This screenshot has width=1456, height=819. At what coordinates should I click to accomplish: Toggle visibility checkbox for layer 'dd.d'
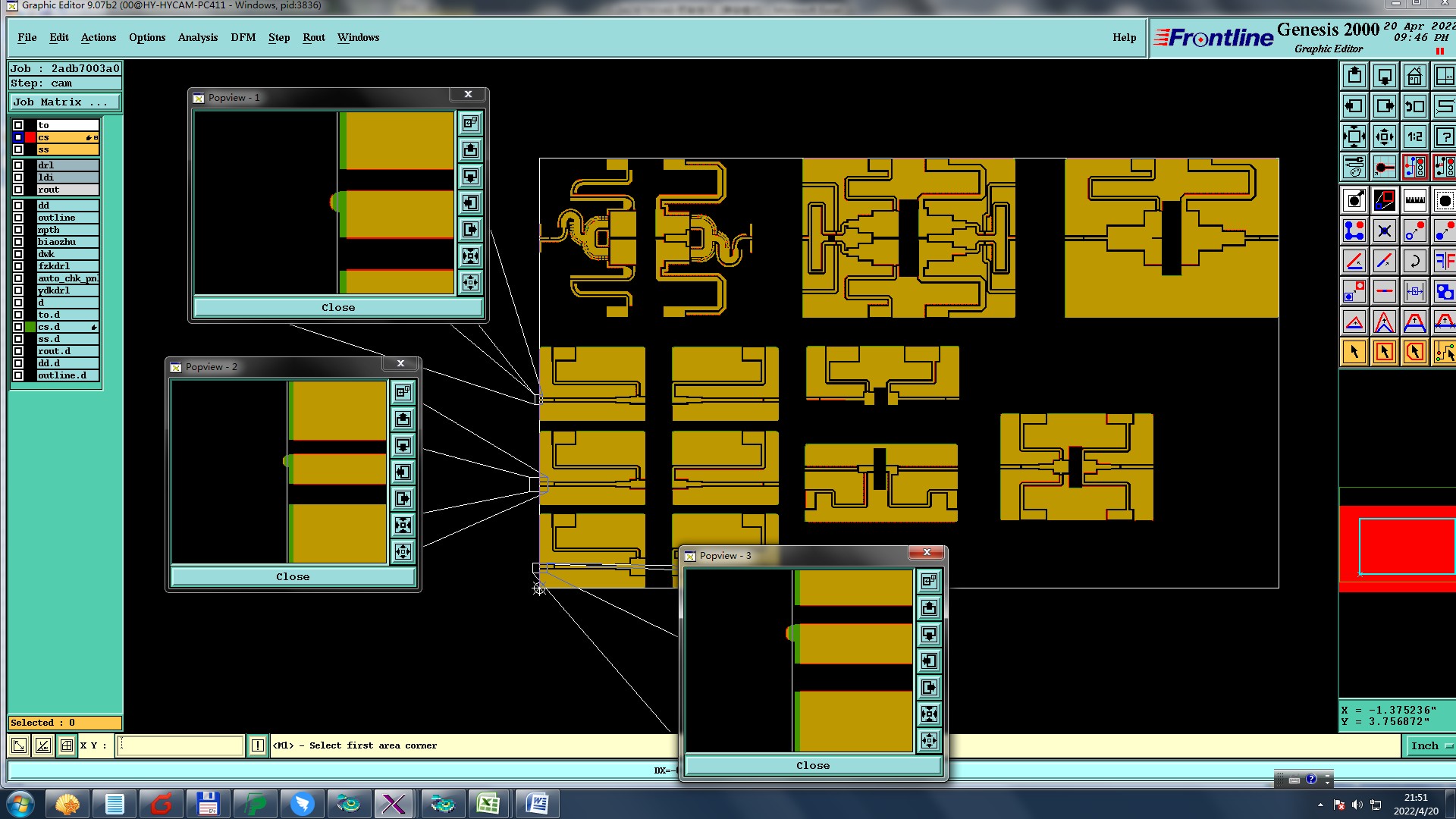[x=18, y=363]
